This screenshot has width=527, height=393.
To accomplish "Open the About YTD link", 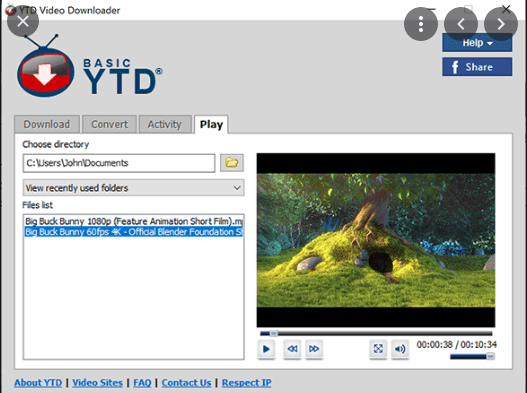I will pos(38,383).
